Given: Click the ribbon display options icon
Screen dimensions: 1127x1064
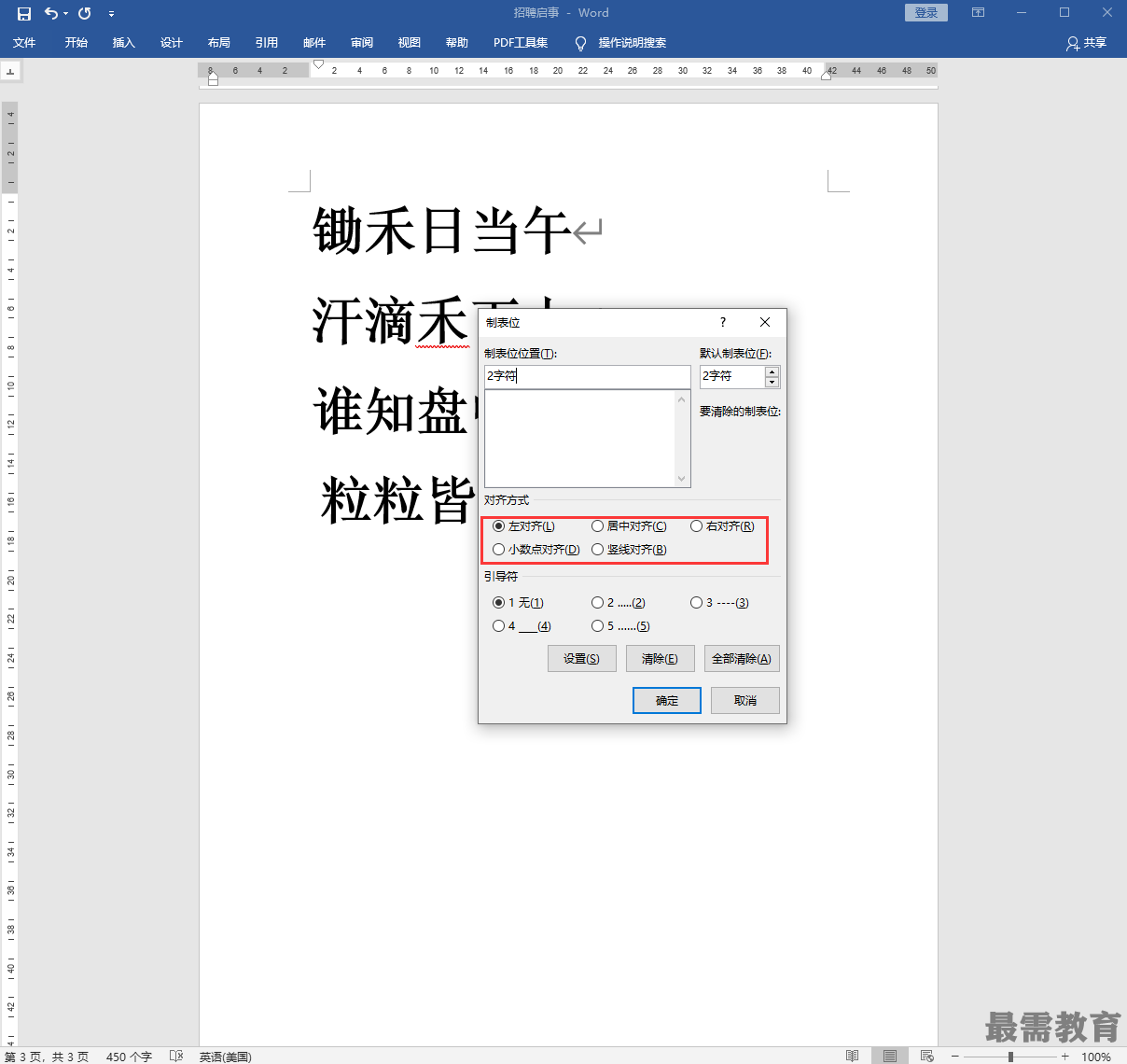Looking at the screenshot, I should click(978, 12).
